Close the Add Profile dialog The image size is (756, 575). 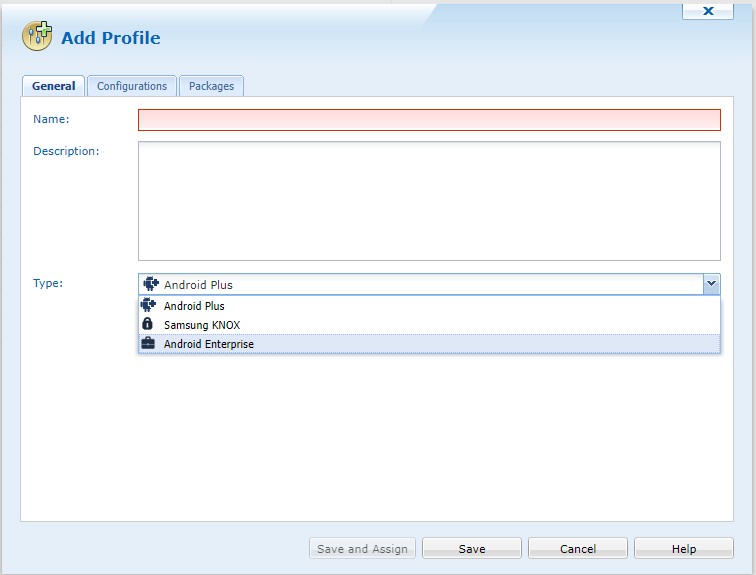[x=708, y=11]
